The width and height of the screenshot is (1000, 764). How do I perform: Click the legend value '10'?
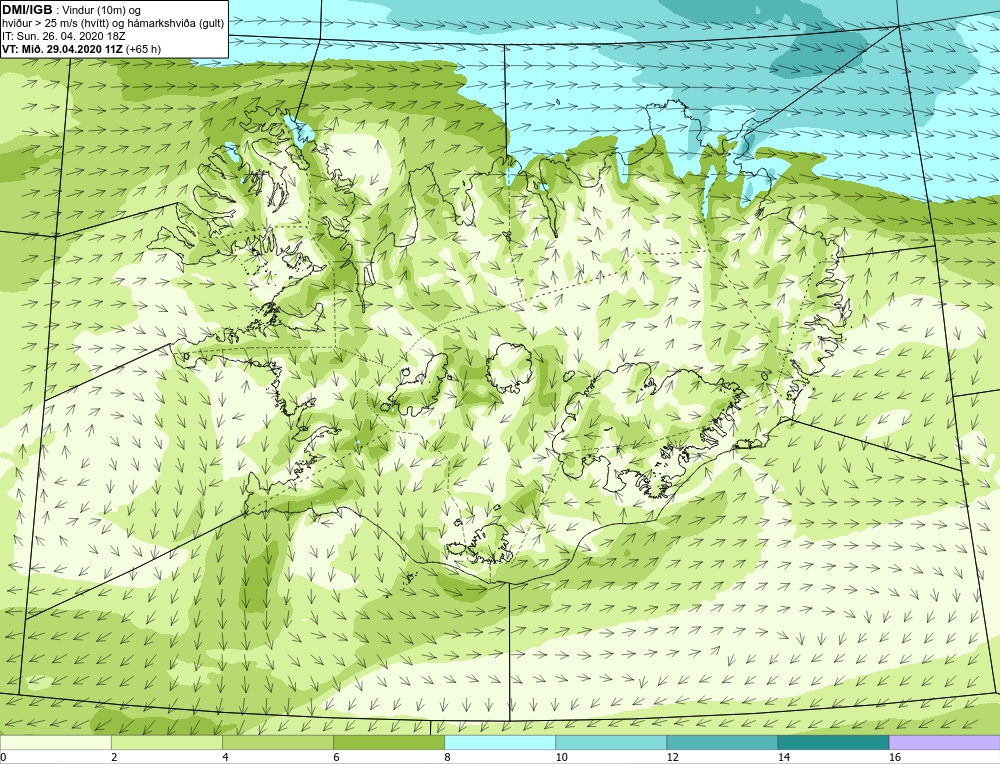(562, 757)
